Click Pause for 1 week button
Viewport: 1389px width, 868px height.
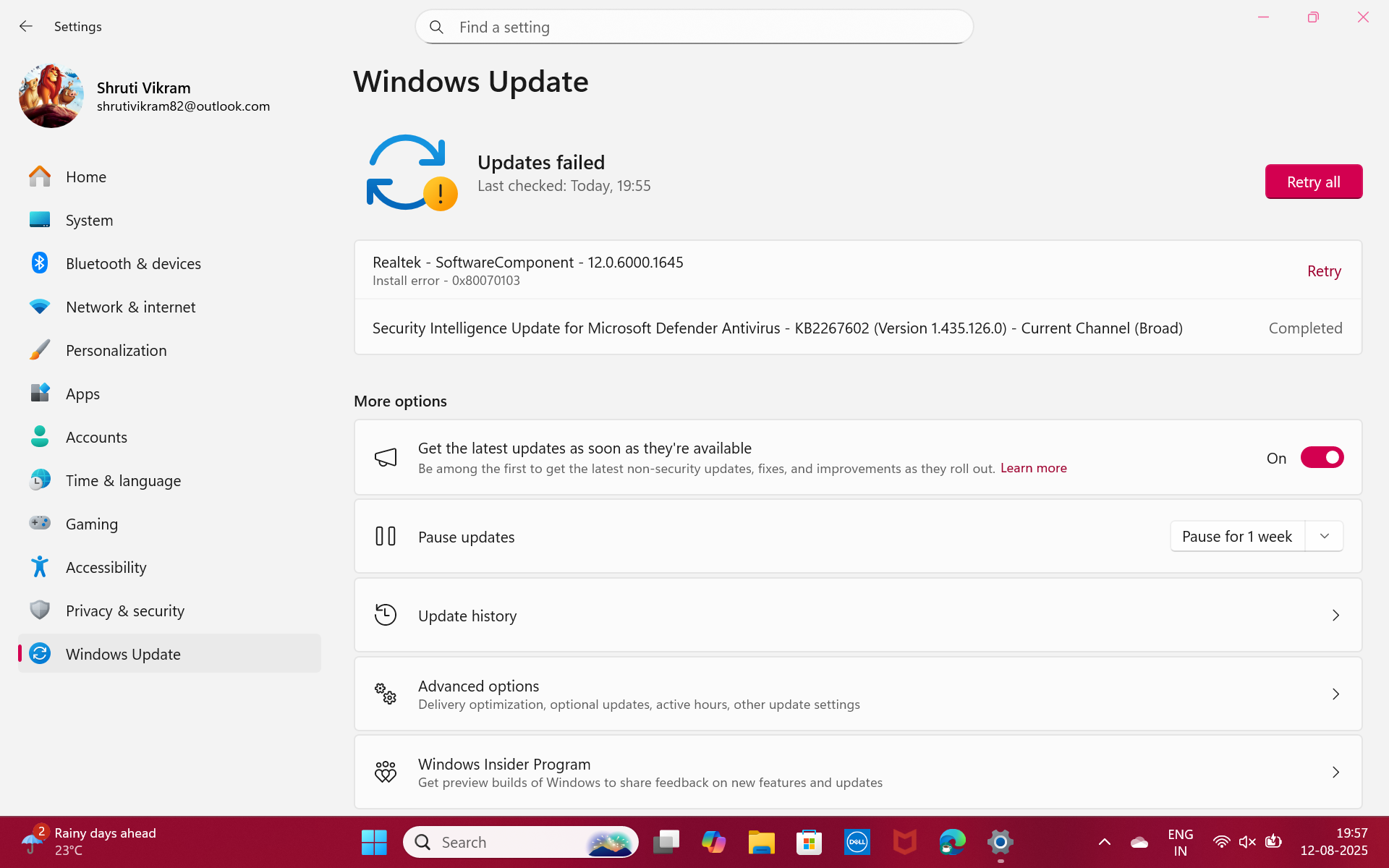(1237, 536)
